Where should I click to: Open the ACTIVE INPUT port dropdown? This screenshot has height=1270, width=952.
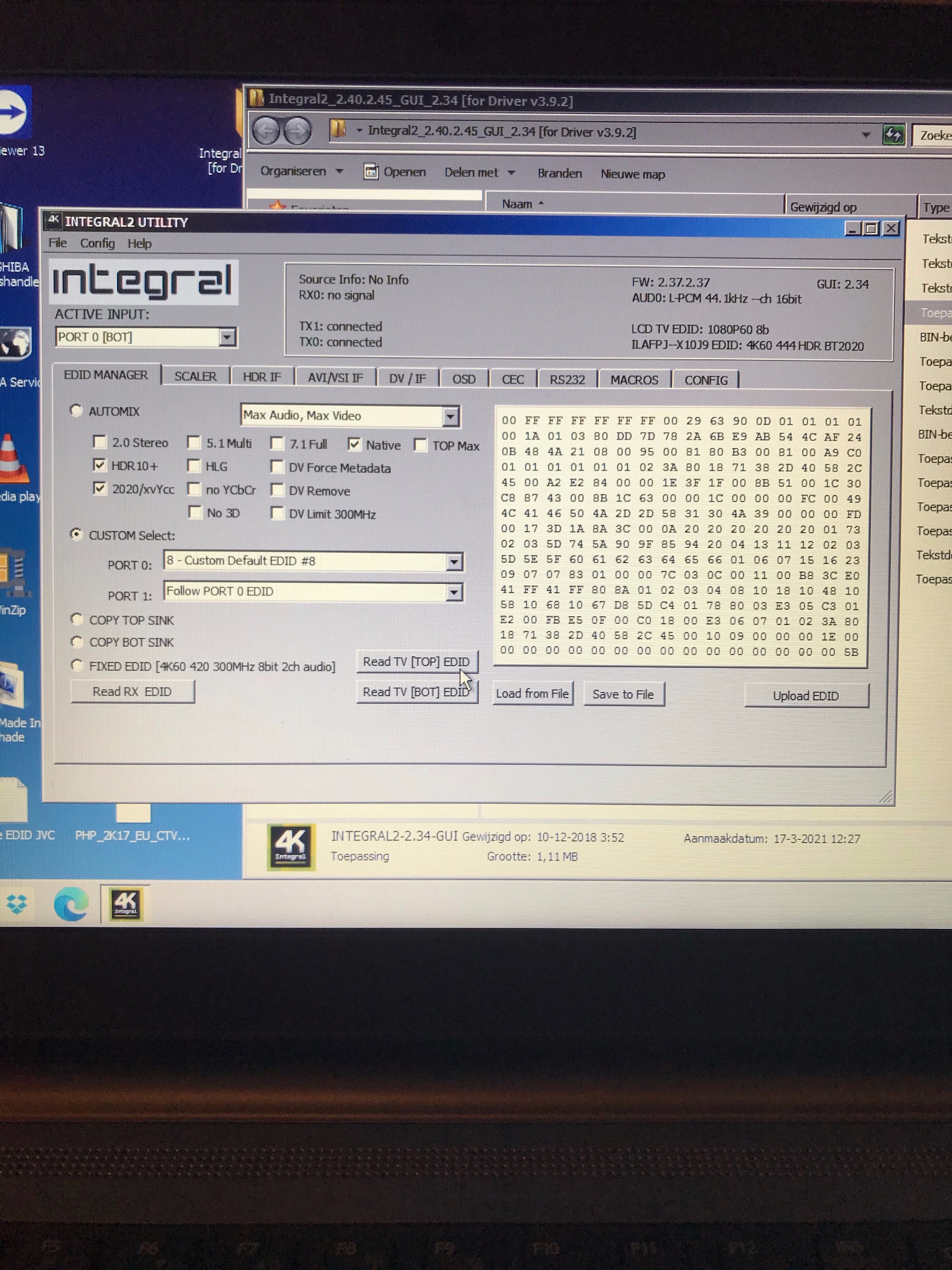pos(227,337)
